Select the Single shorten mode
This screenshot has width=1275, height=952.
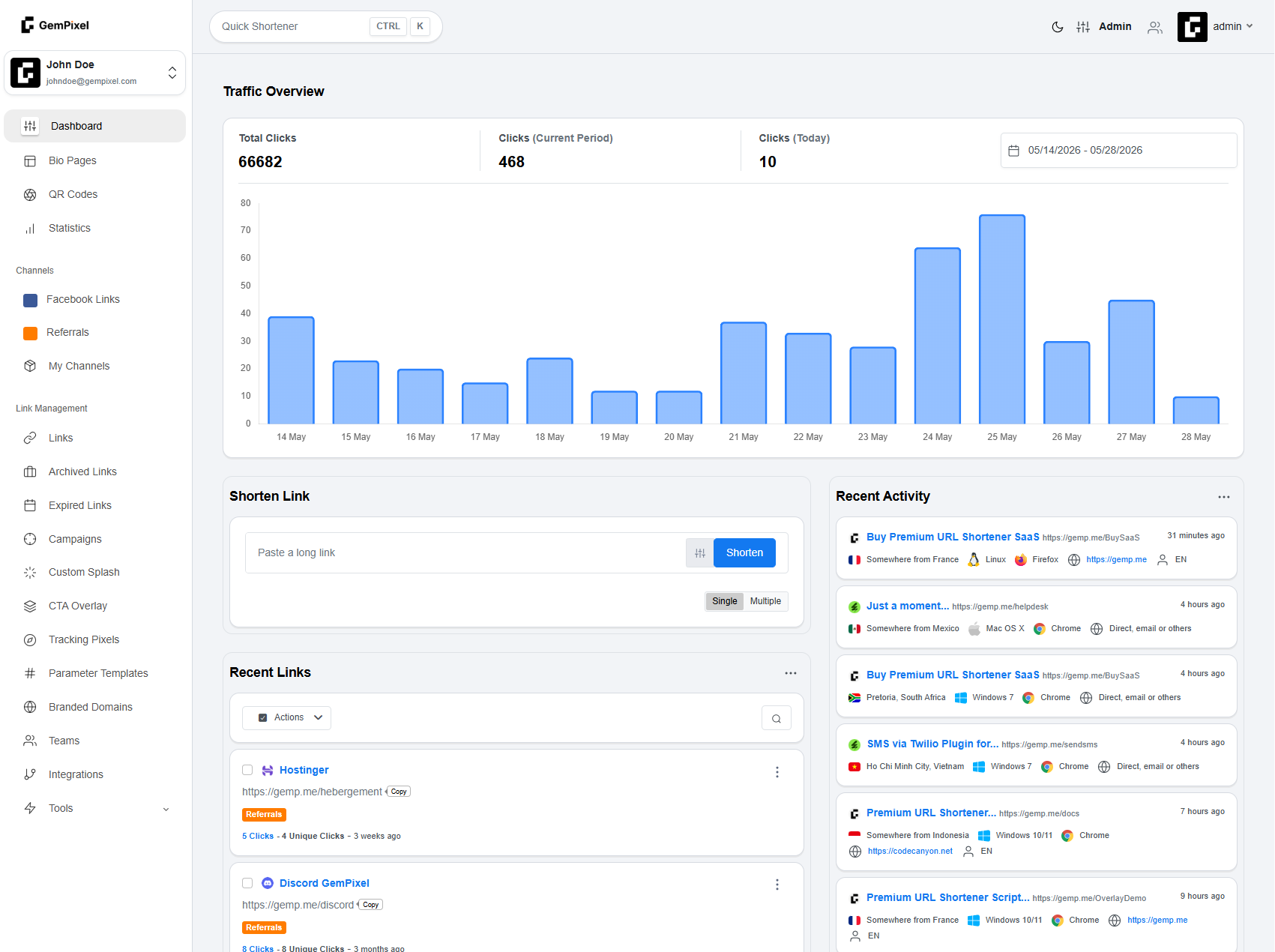point(725,601)
